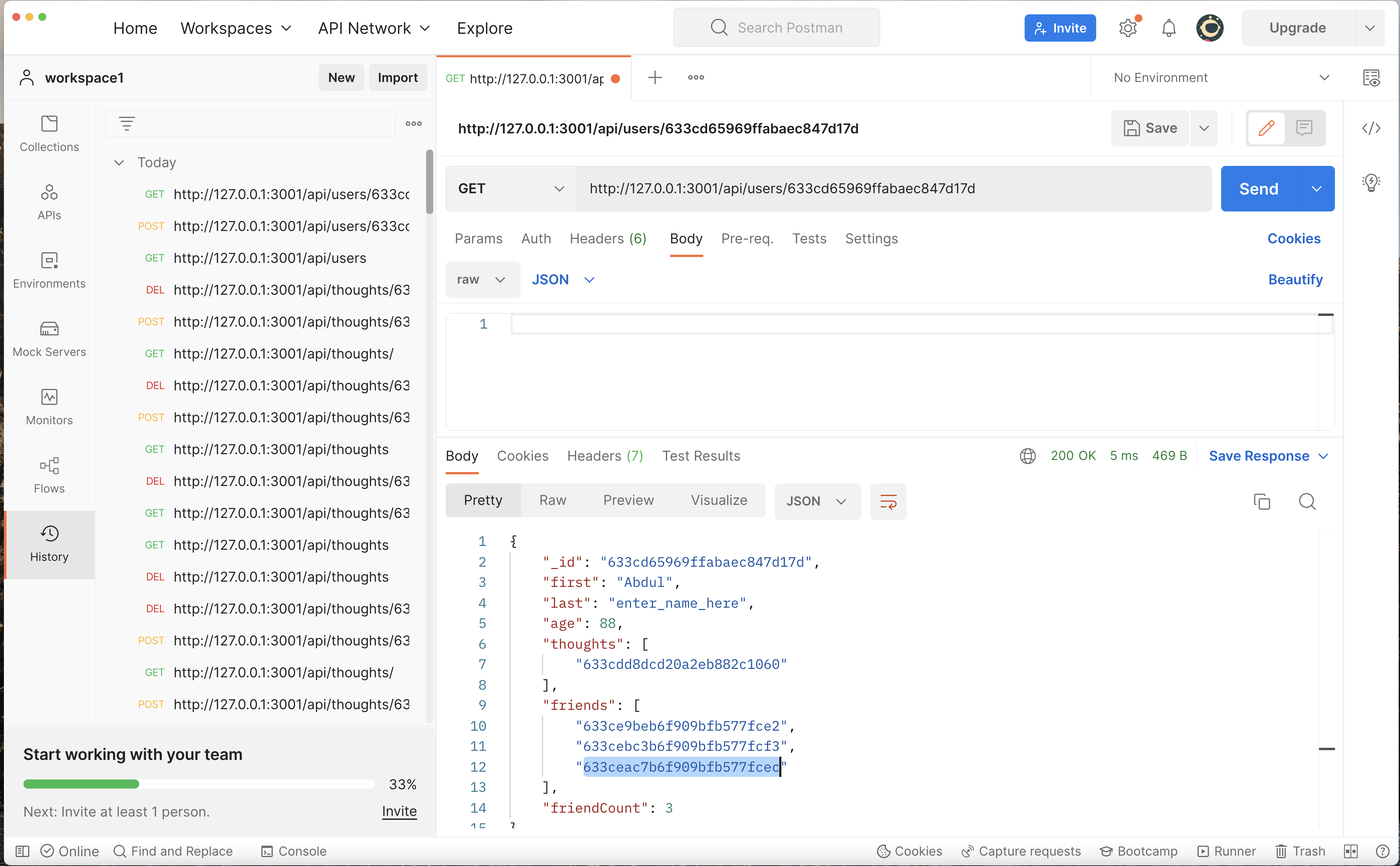The image size is (1400, 866).
Task: Click the Beautify link
Action: (1295, 279)
